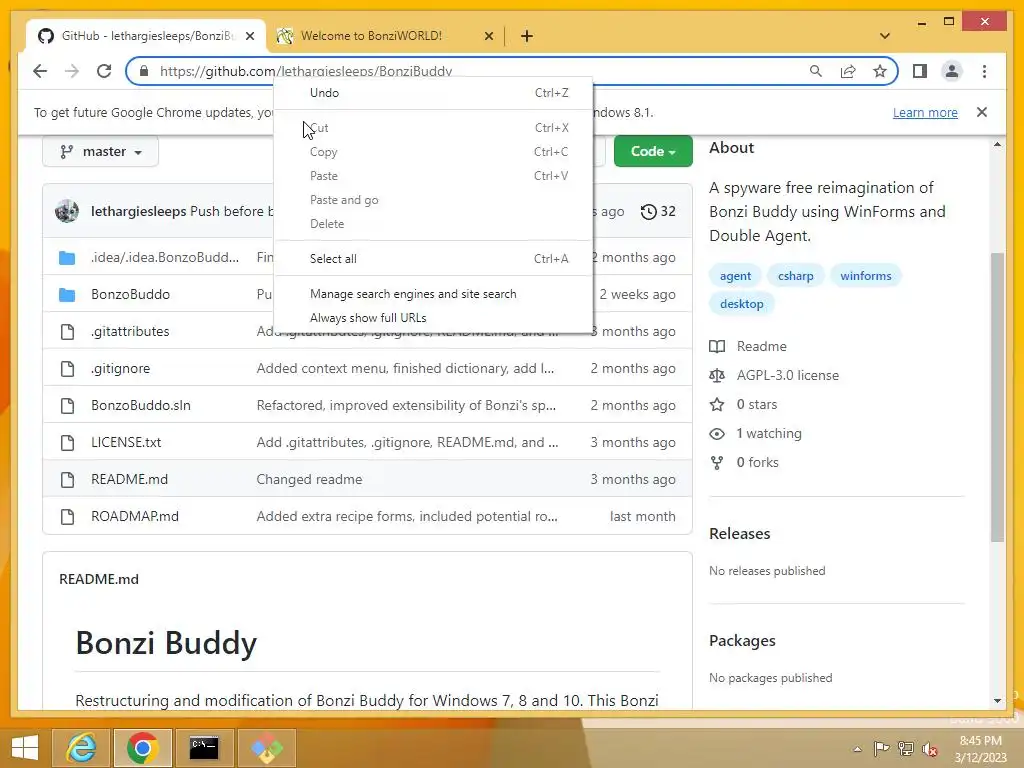Click the desktop topic tag

741,304
